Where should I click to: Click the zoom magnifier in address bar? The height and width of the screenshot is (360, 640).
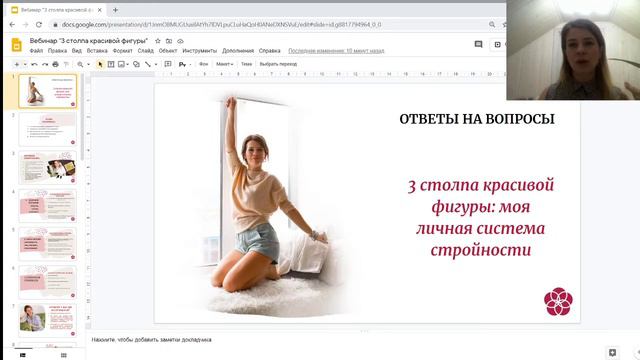(492, 24)
